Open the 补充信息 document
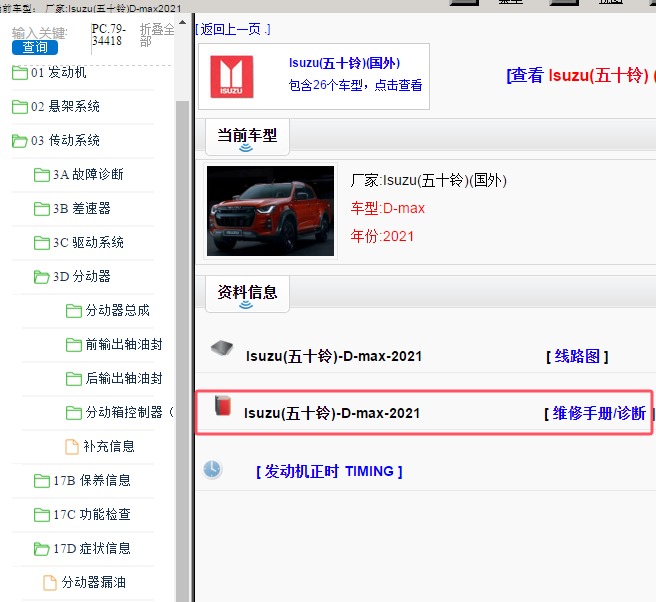656x602 pixels. point(109,446)
